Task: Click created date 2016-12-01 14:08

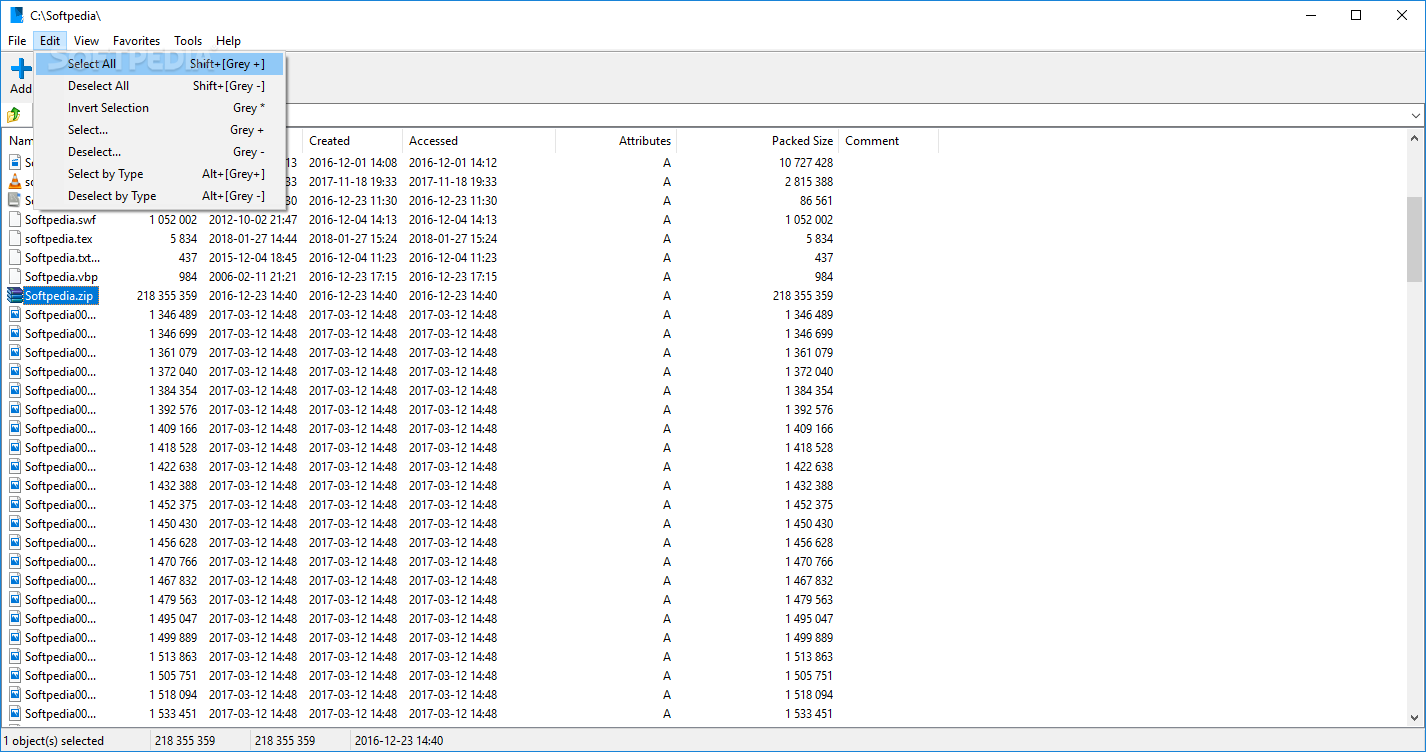Action: 353,162
